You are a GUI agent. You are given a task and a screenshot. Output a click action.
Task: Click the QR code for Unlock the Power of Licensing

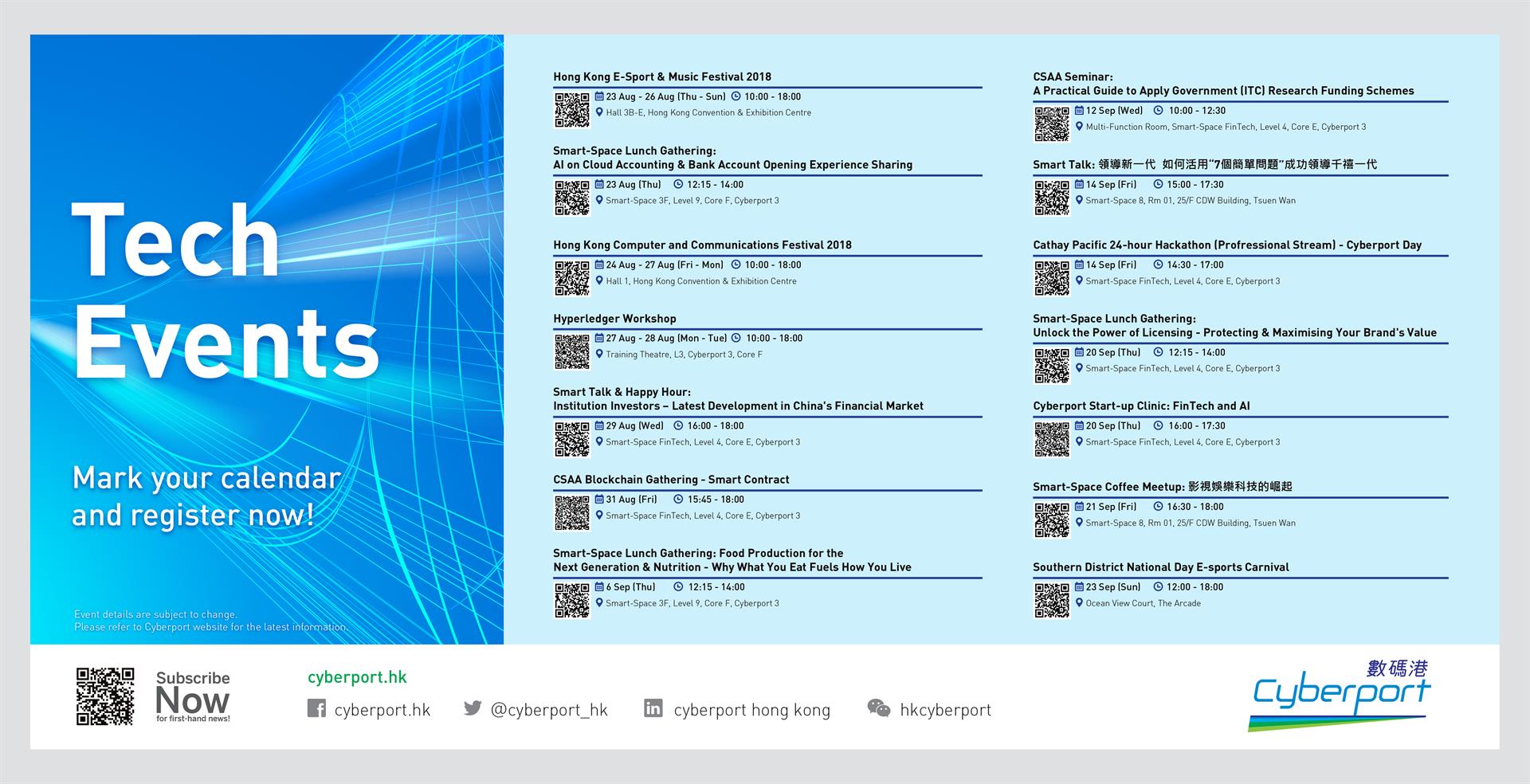pyautogui.click(x=1052, y=366)
